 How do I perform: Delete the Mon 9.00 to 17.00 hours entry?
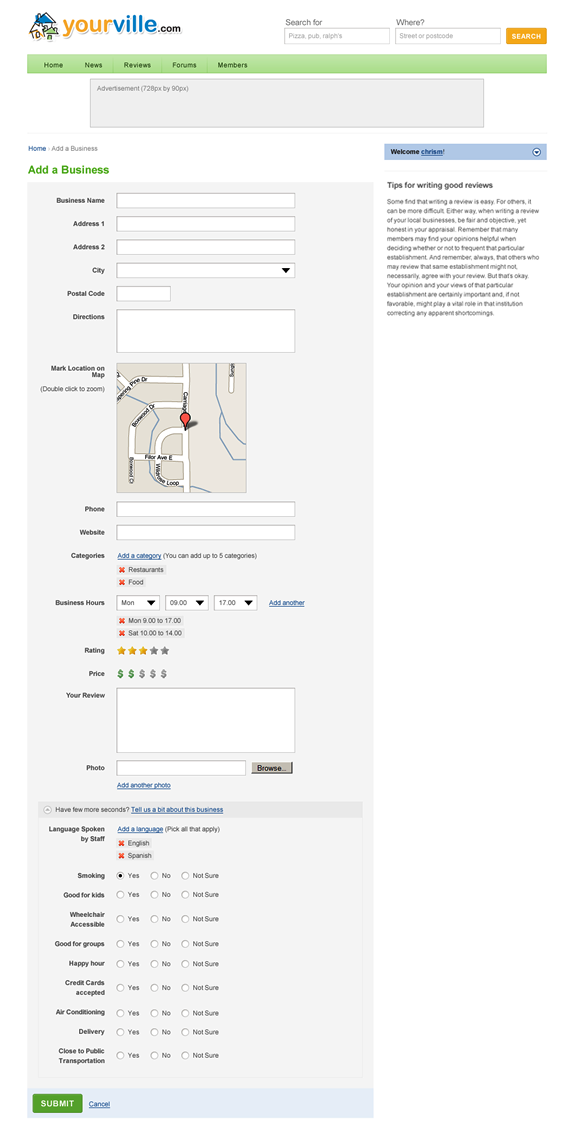(122, 621)
